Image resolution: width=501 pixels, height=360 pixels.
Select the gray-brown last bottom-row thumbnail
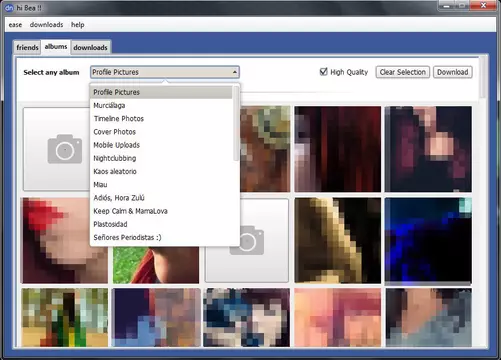click(x=428, y=318)
